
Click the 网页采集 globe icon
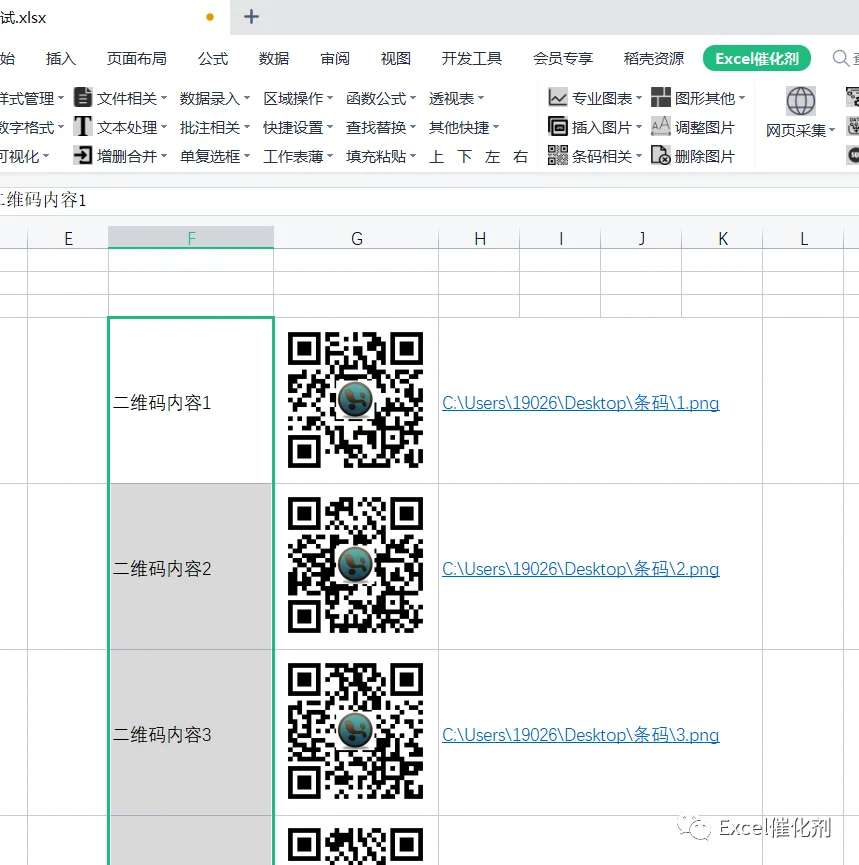pyautogui.click(x=801, y=102)
